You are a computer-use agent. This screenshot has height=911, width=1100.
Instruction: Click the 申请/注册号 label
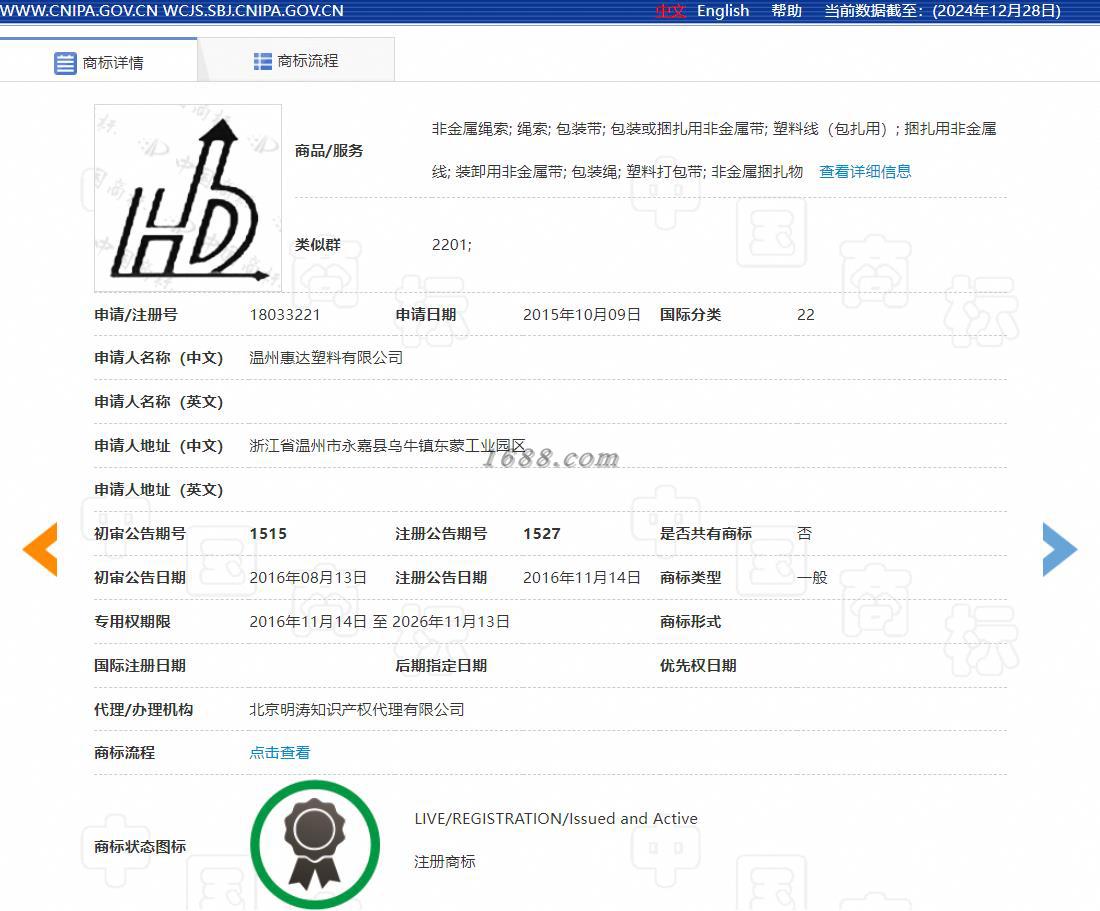(136, 315)
